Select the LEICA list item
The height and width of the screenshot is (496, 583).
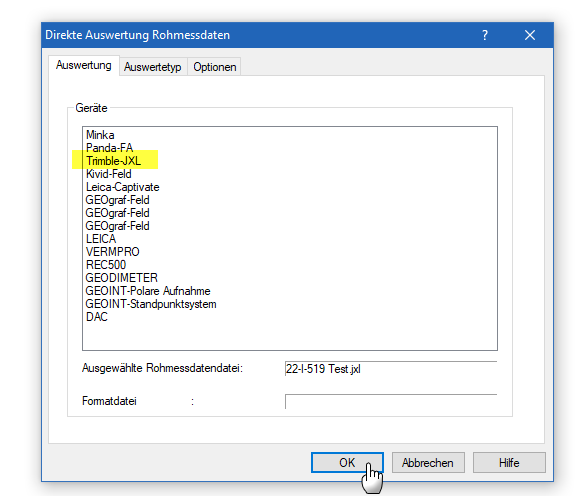101,239
